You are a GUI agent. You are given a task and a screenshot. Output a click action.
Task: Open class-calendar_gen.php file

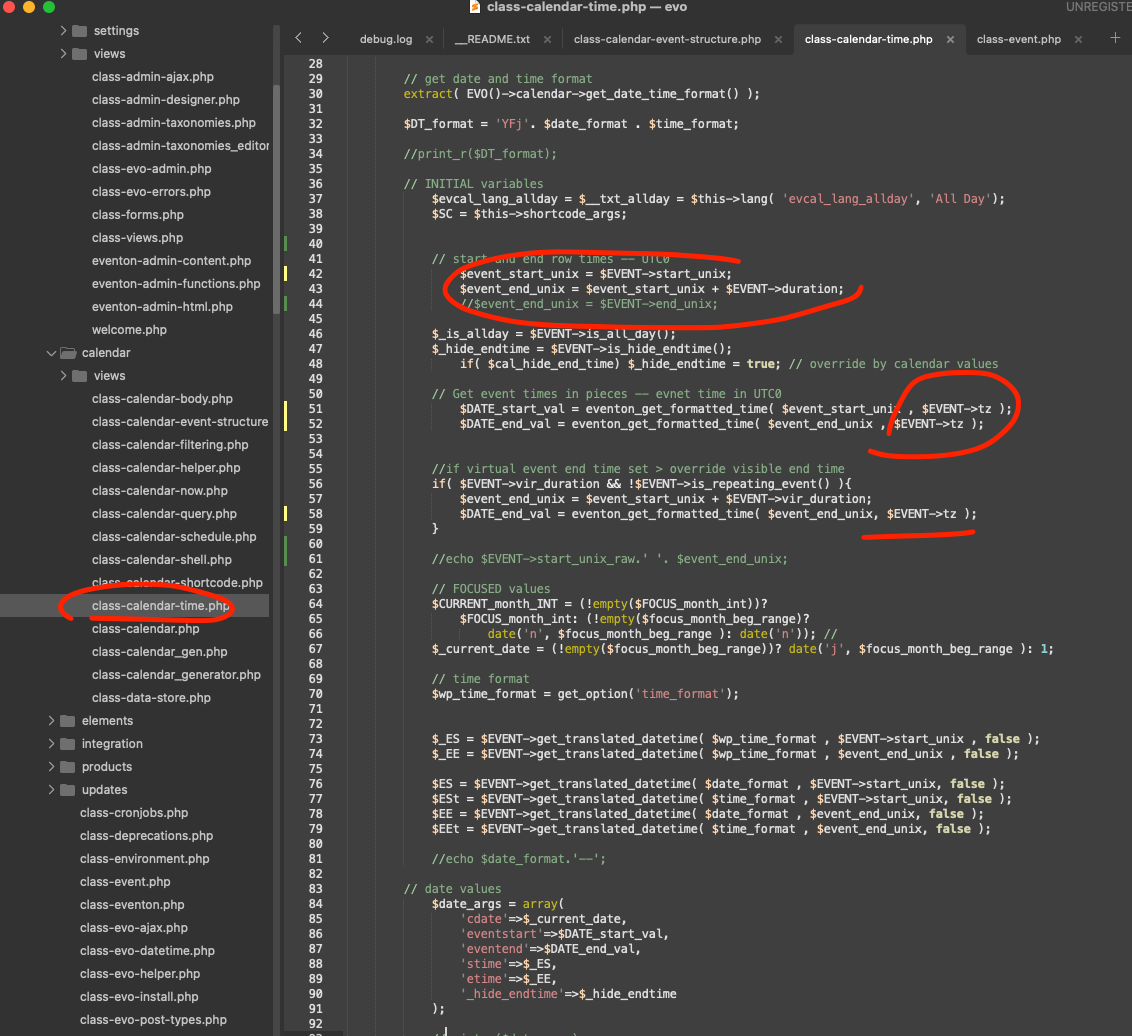click(160, 652)
